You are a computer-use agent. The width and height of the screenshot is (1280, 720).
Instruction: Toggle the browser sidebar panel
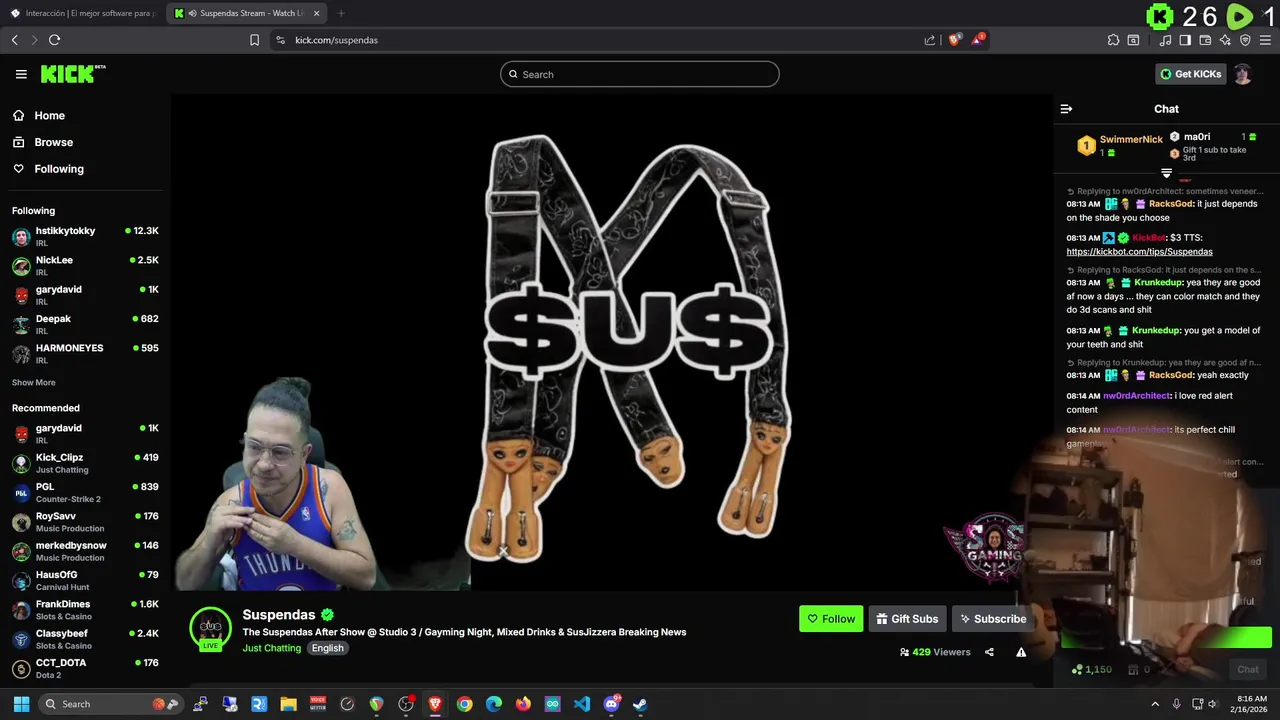coord(1185,40)
